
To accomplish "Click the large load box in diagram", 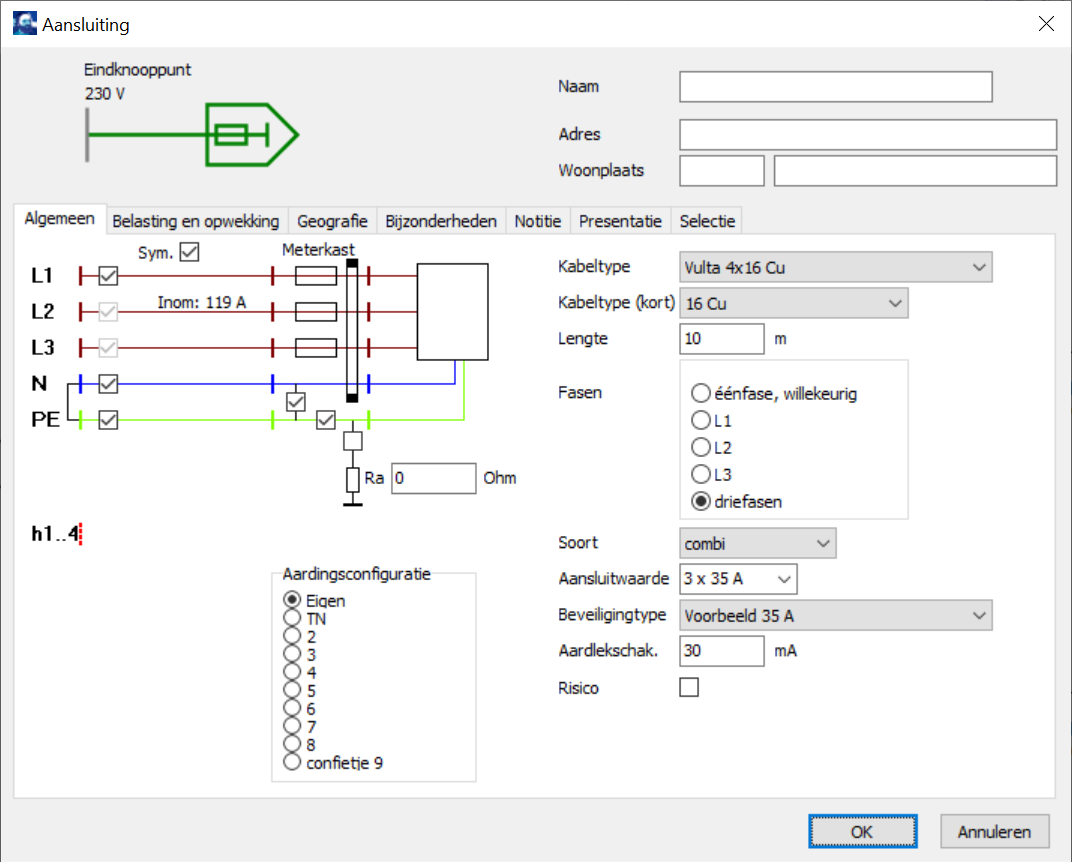I will [452, 311].
